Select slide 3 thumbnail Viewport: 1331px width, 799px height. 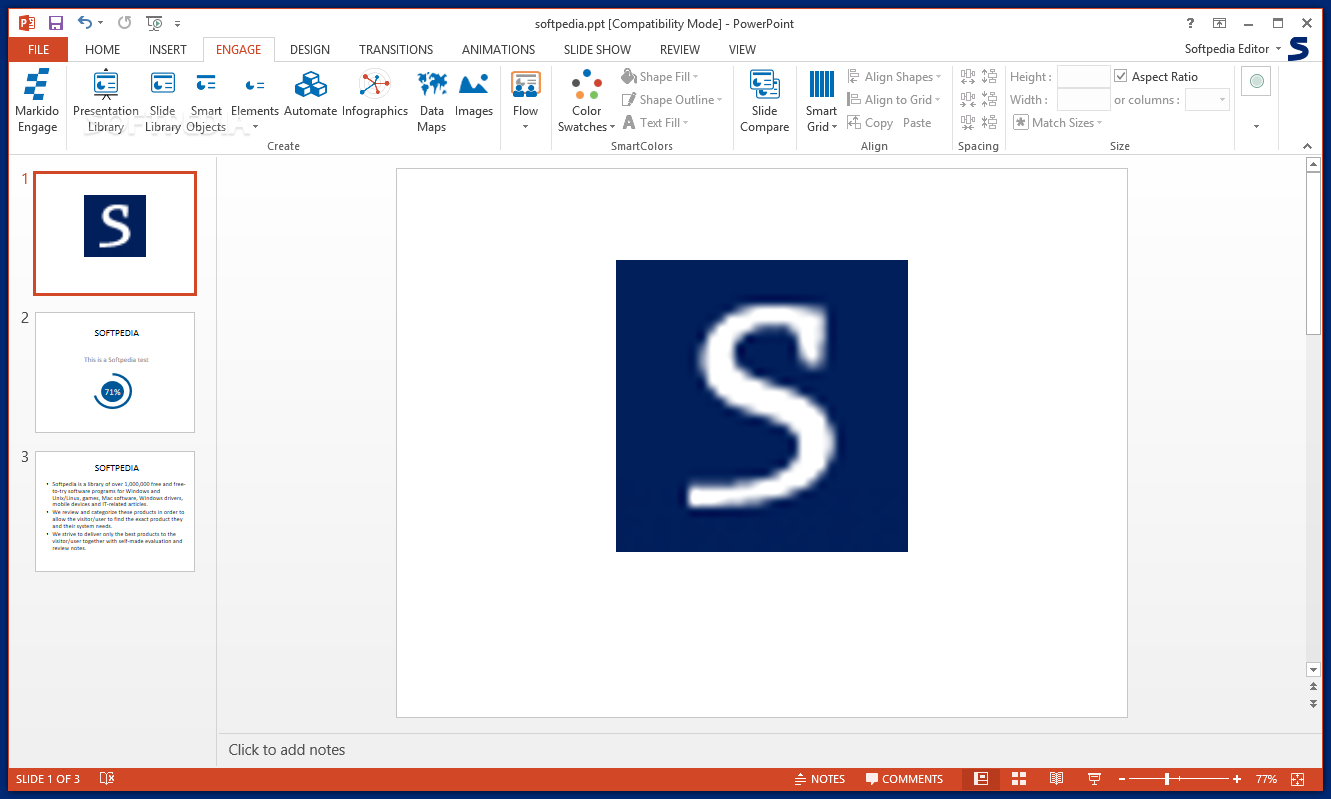(115, 511)
